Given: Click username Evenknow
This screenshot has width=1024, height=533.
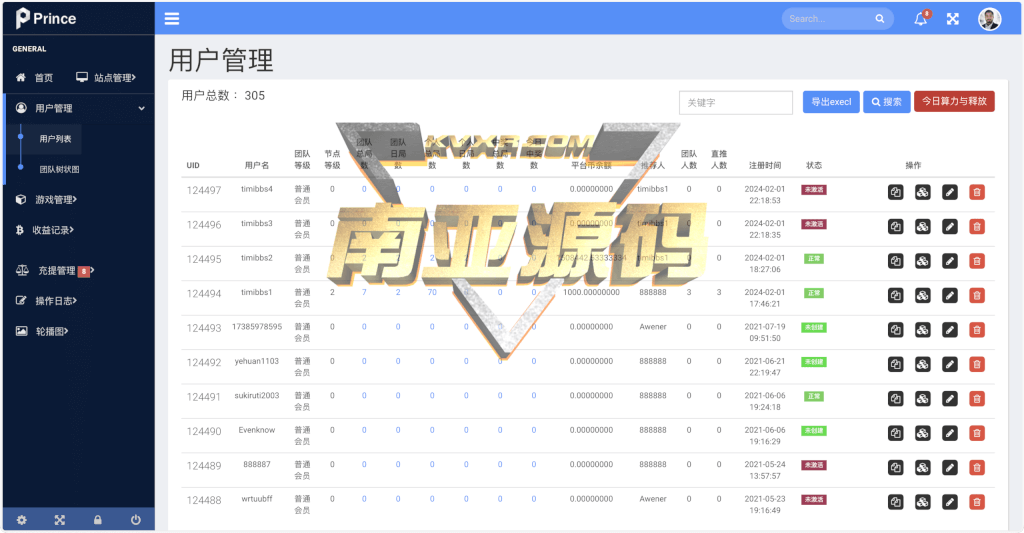Looking at the screenshot, I should coord(257,430).
